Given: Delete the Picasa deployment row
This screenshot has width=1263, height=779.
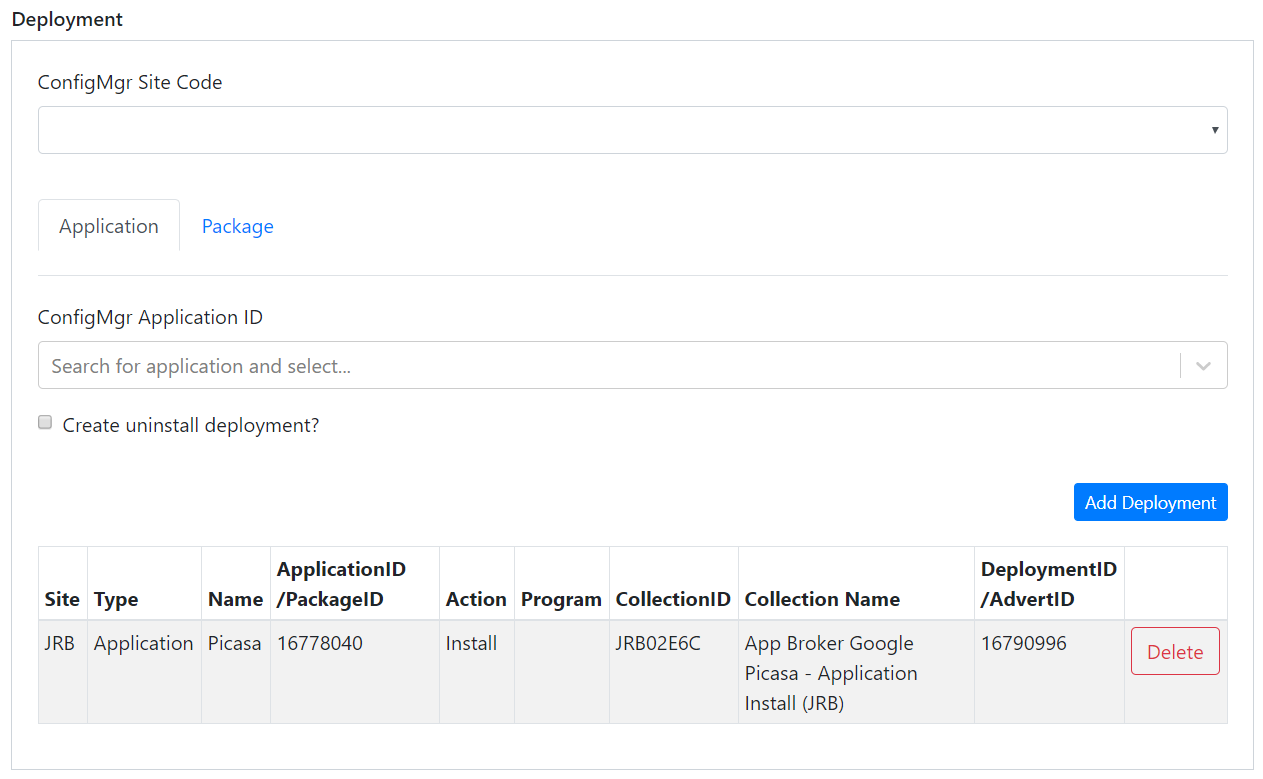Looking at the screenshot, I should (x=1175, y=652).
